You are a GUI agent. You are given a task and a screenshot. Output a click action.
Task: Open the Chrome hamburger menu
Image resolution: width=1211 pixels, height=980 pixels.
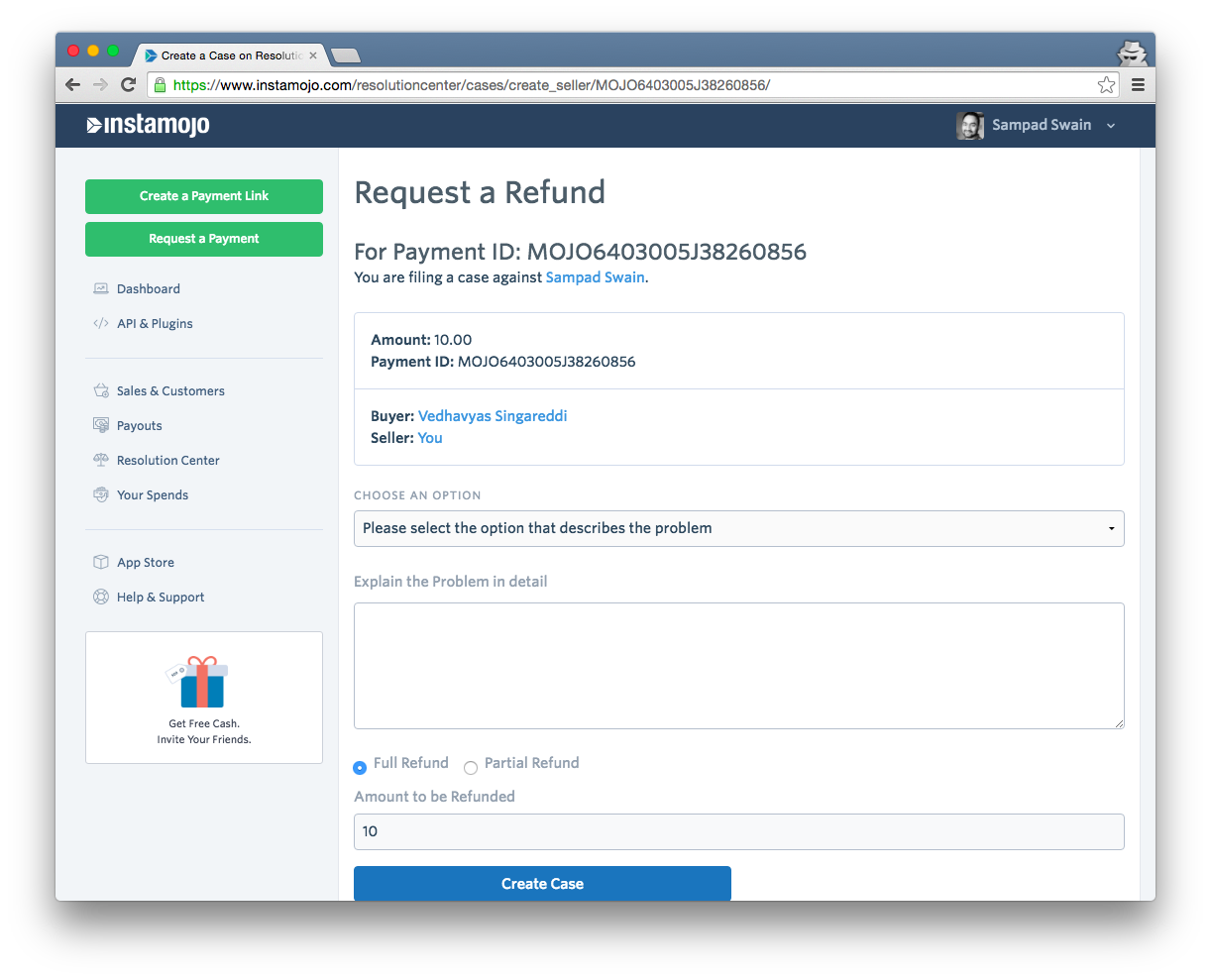[1138, 85]
